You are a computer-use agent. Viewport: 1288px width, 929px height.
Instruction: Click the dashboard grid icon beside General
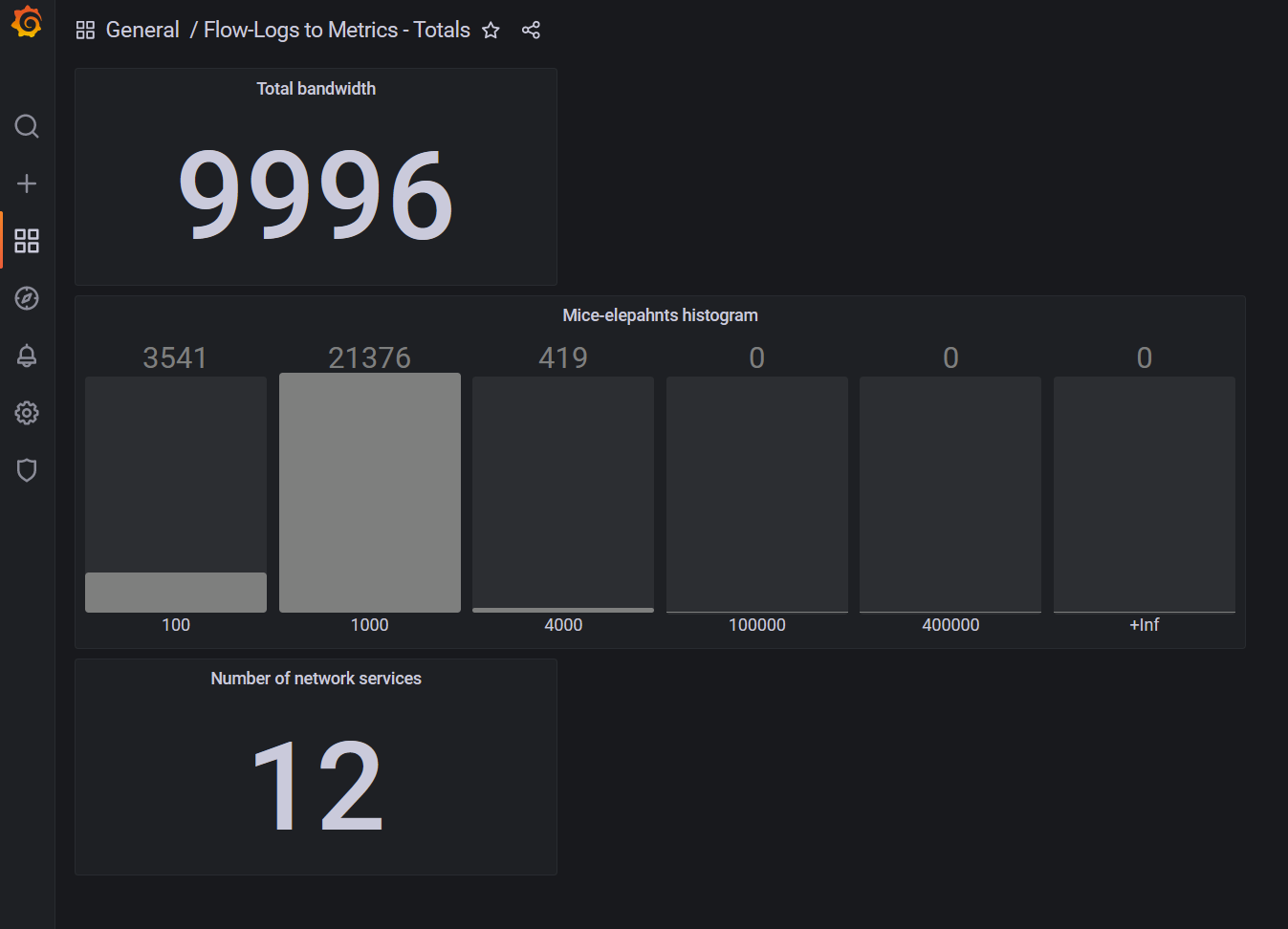85,31
